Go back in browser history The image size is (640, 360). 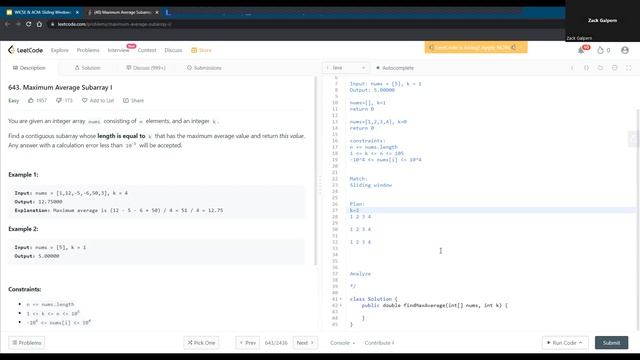[x=7, y=24]
